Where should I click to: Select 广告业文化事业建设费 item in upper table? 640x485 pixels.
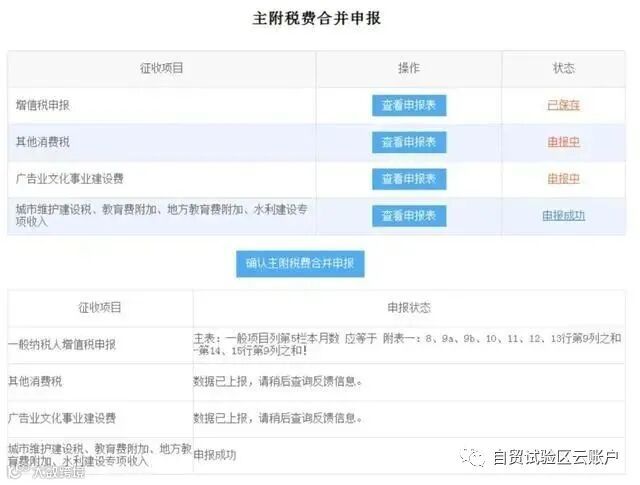click(69, 179)
